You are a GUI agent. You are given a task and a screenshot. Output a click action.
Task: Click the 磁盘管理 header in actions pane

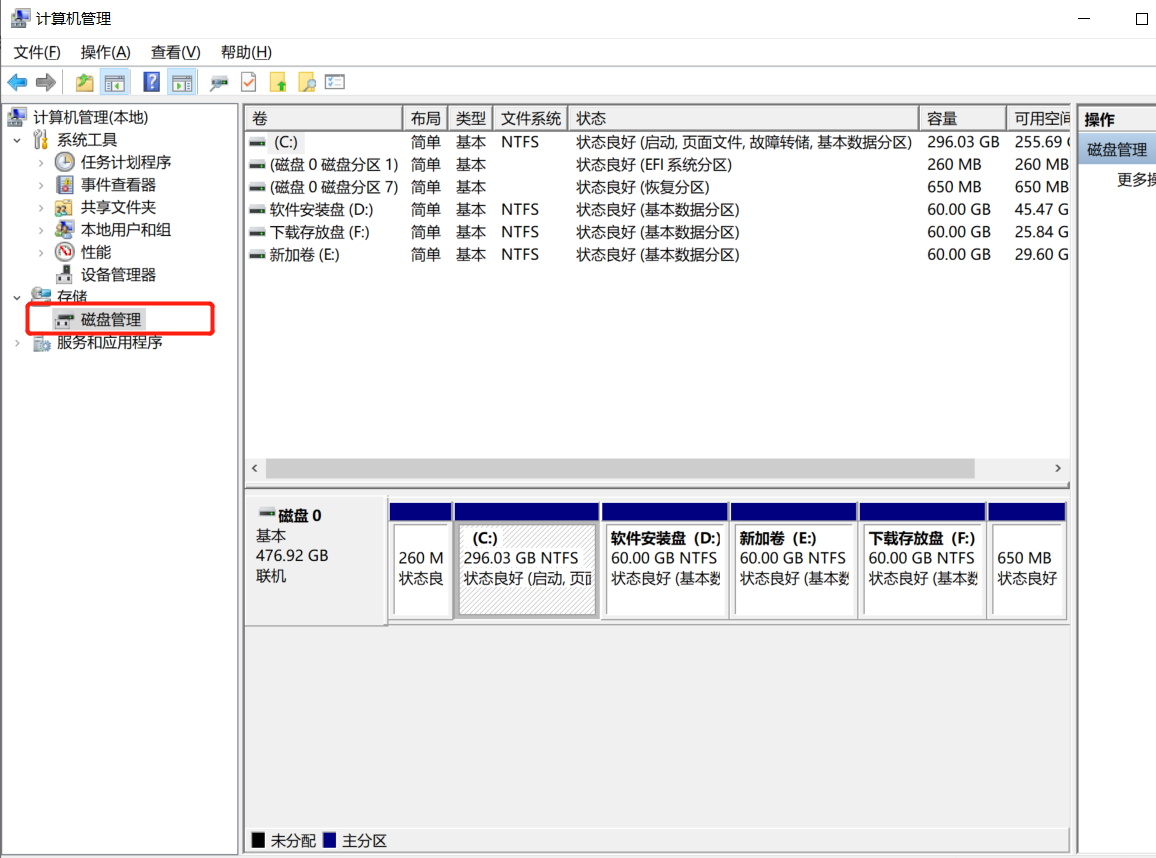coord(1118,150)
